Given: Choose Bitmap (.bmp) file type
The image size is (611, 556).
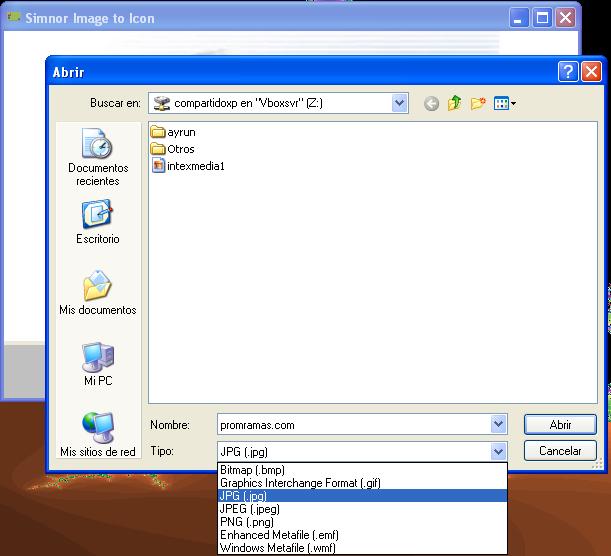Looking at the screenshot, I should coord(362,470).
